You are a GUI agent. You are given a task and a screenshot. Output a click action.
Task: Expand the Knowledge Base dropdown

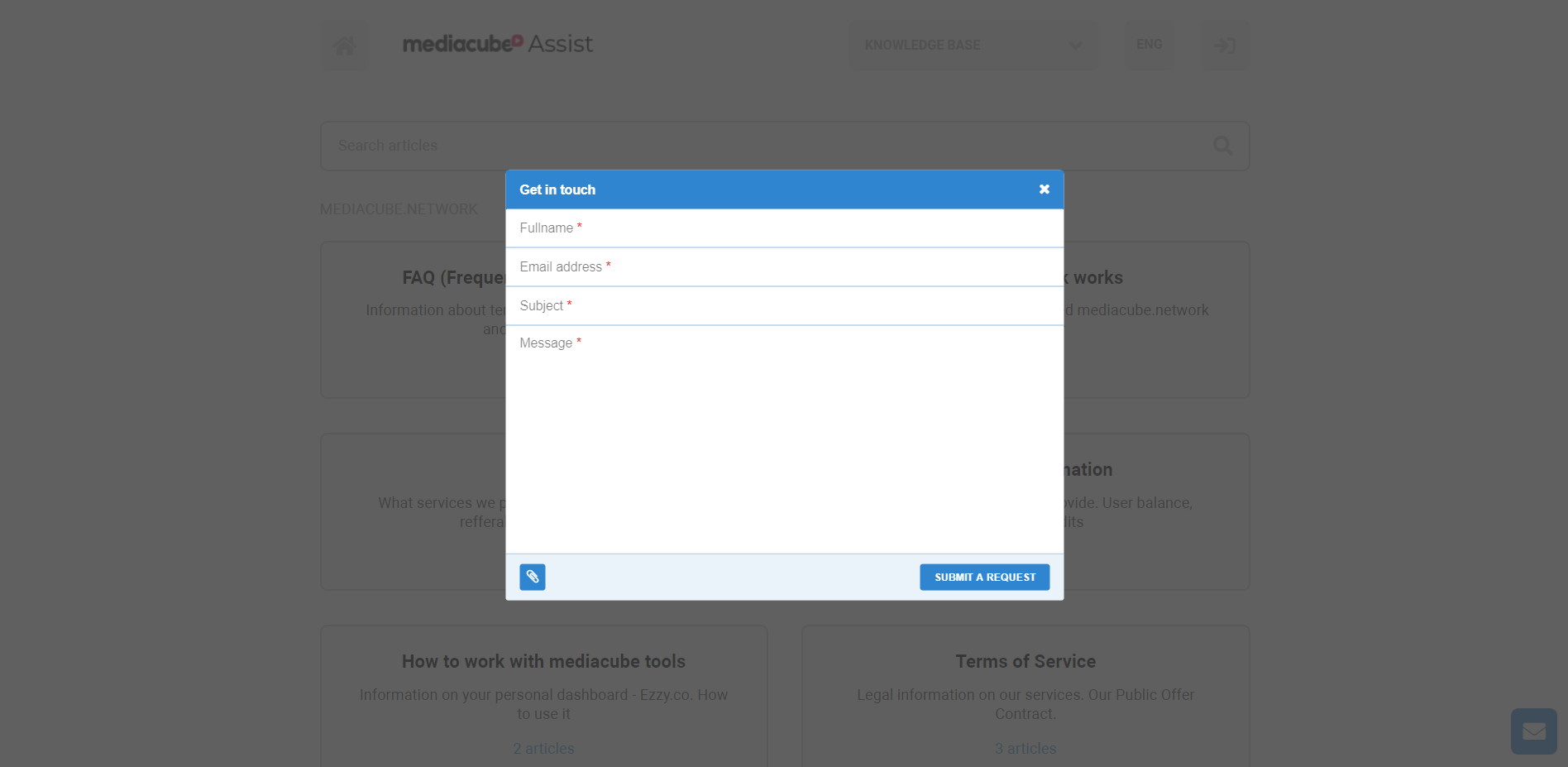click(973, 45)
